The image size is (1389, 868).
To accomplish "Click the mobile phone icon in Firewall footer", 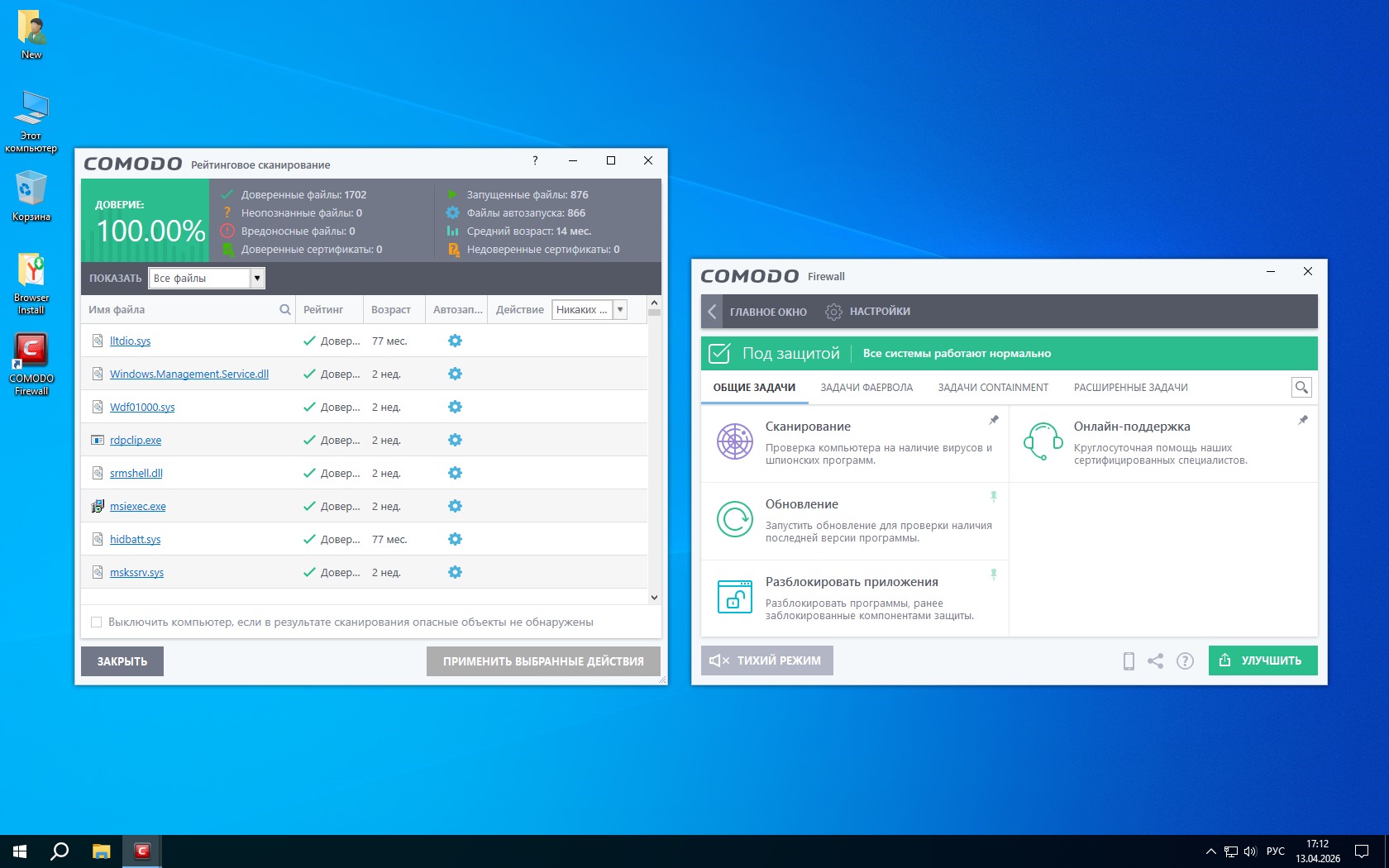I will (x=1129, y=661).
